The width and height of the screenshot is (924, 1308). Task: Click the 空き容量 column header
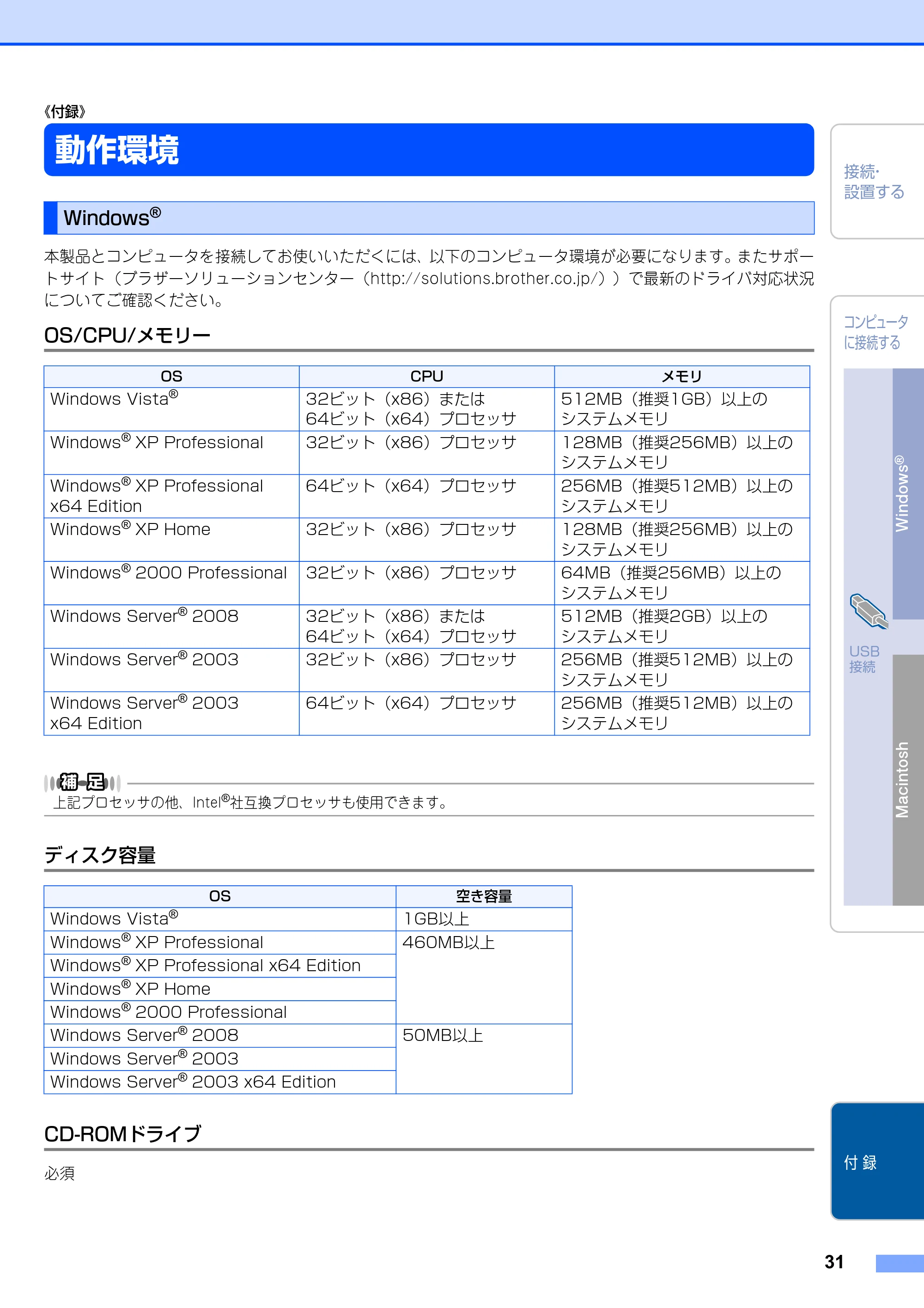click(484, 896)
